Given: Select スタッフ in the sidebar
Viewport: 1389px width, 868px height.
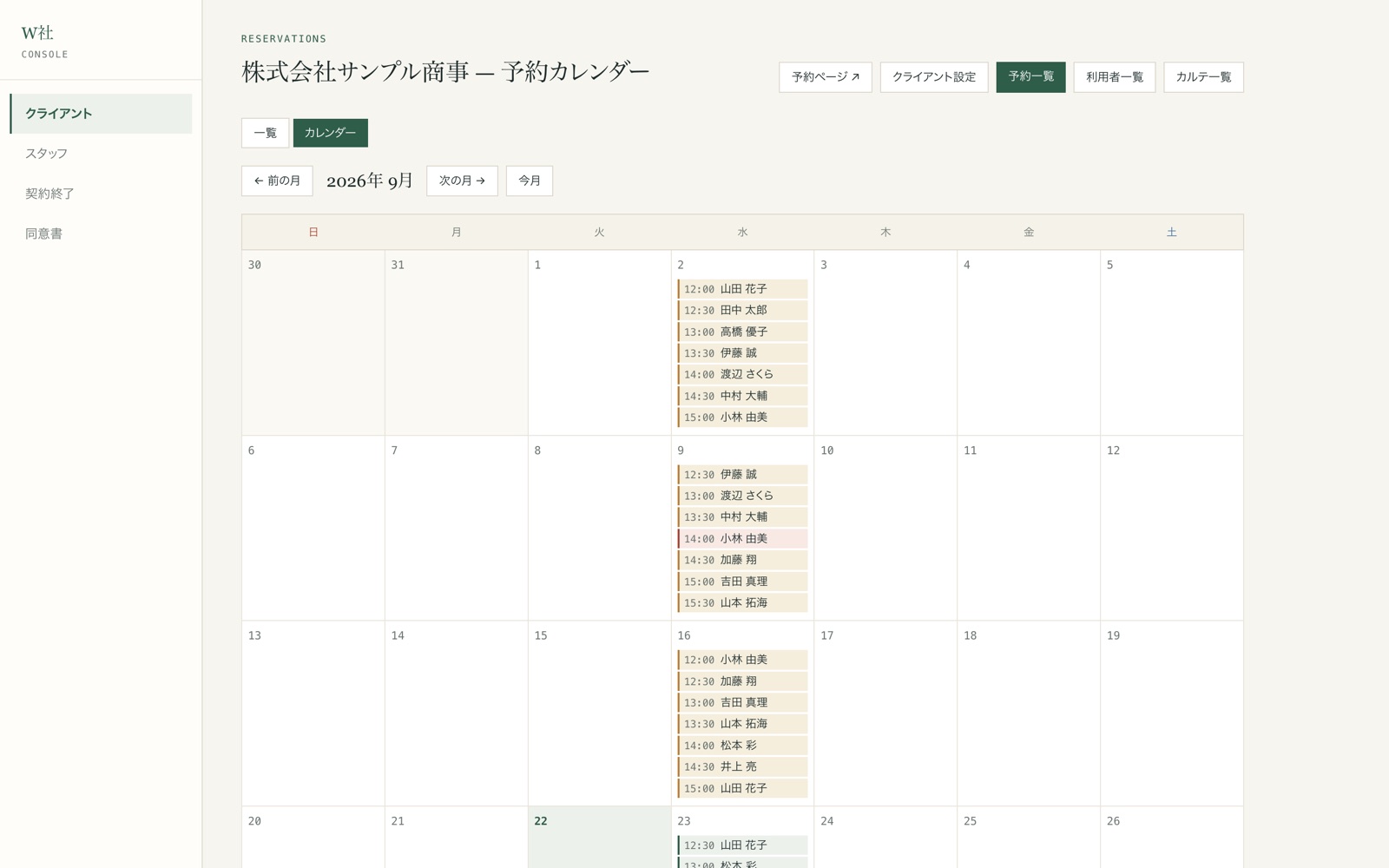Looking at the screenshot, I should (x=101, y=154).
